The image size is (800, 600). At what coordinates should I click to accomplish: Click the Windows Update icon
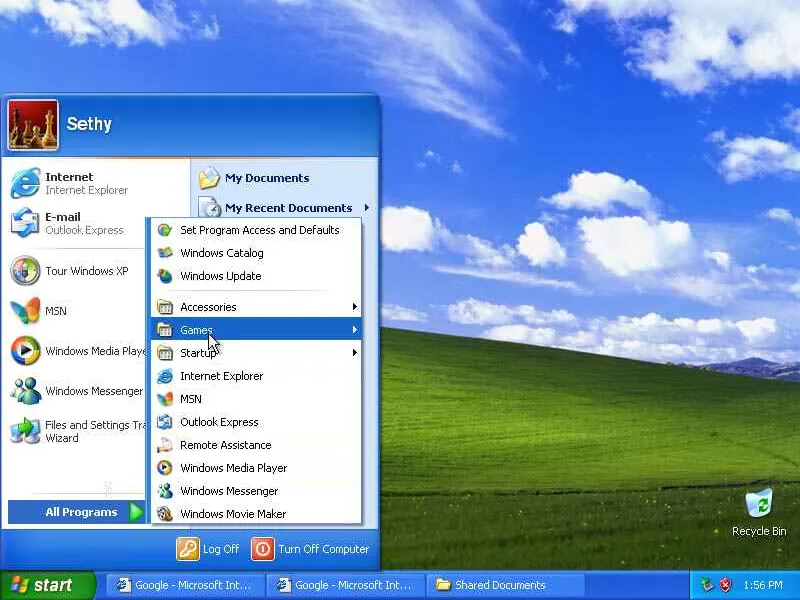(165, 276)
